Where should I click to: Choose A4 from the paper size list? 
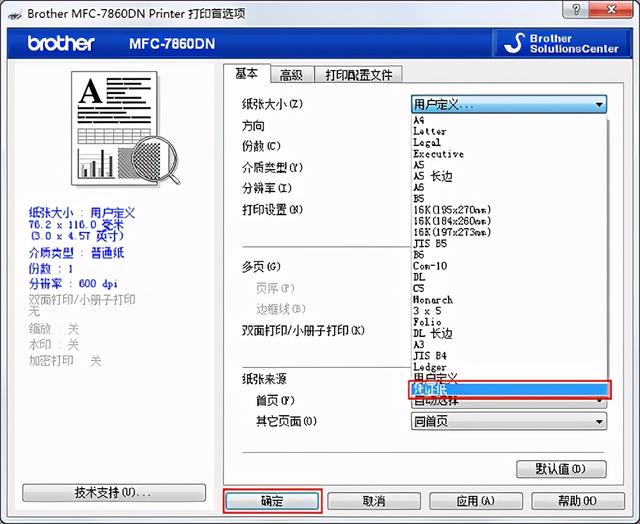pyautogui.click(x=419, y=120)
